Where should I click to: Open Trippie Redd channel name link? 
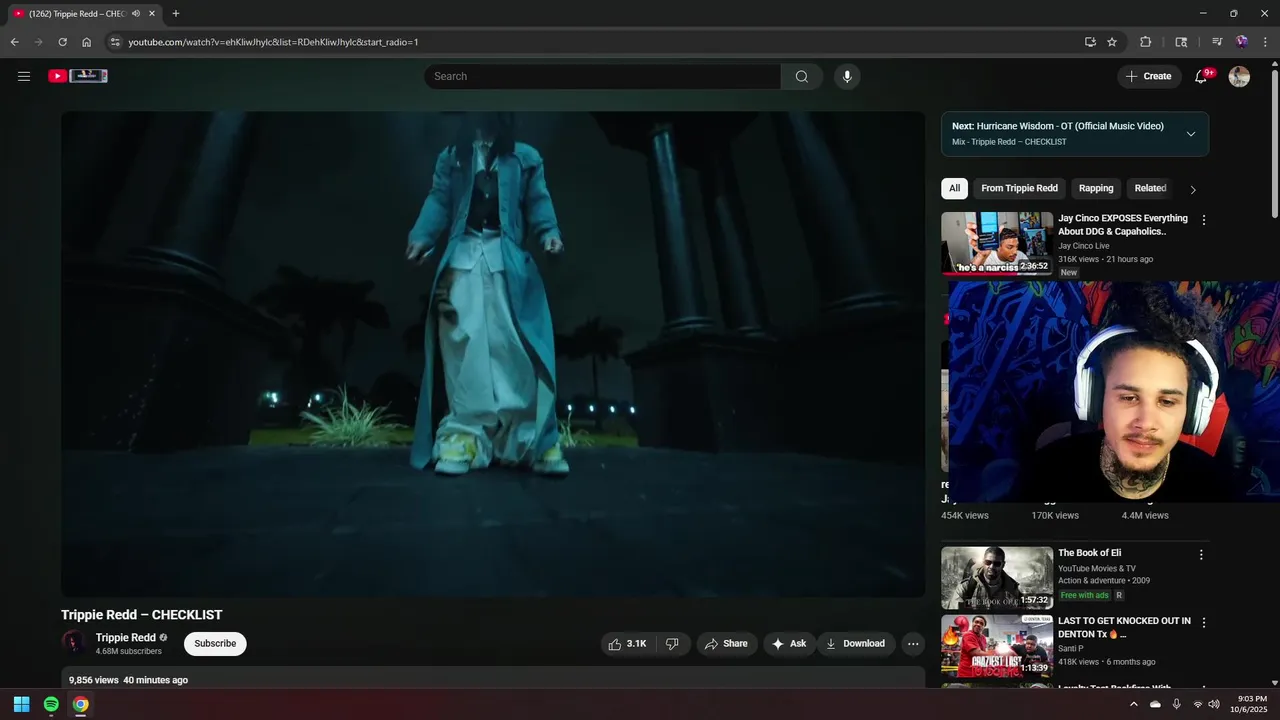click(x=126, y=638)
